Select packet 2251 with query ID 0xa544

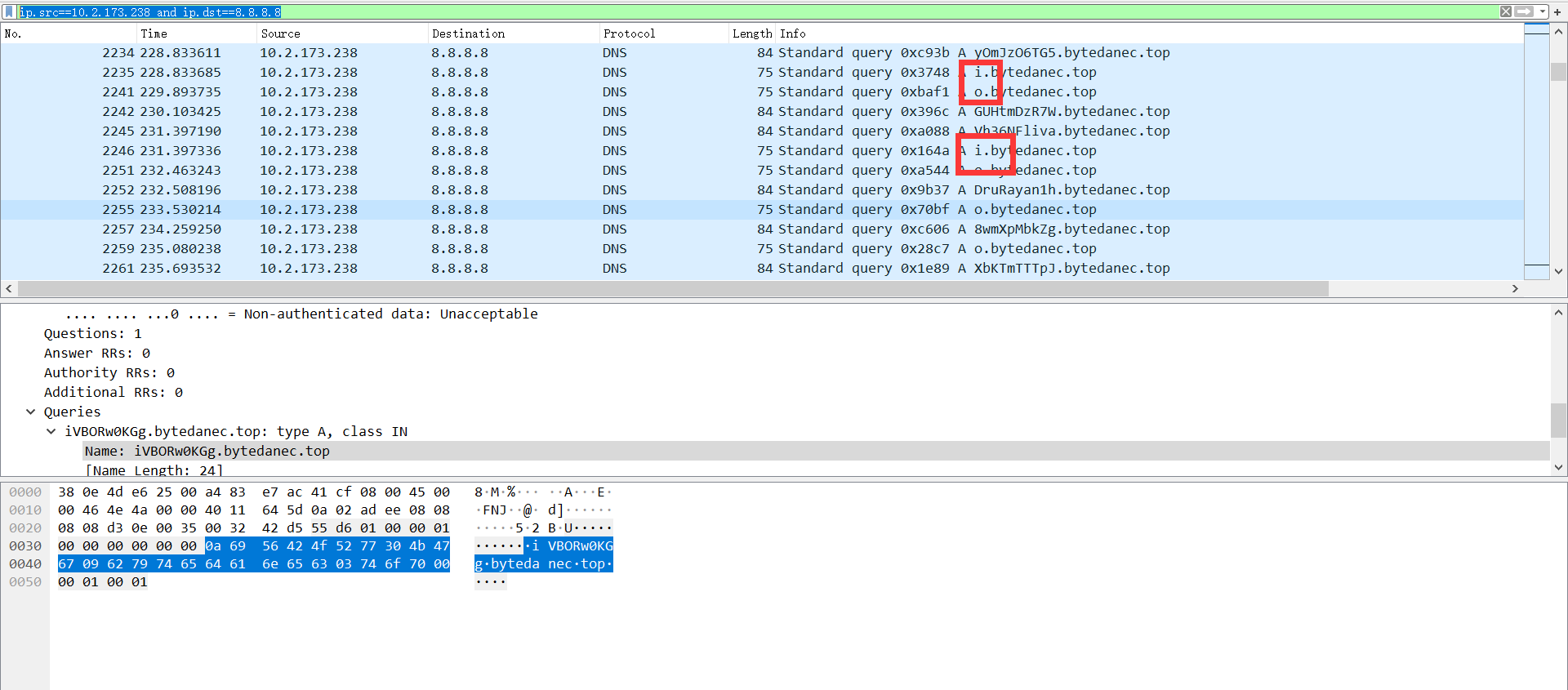coord(761,170)
